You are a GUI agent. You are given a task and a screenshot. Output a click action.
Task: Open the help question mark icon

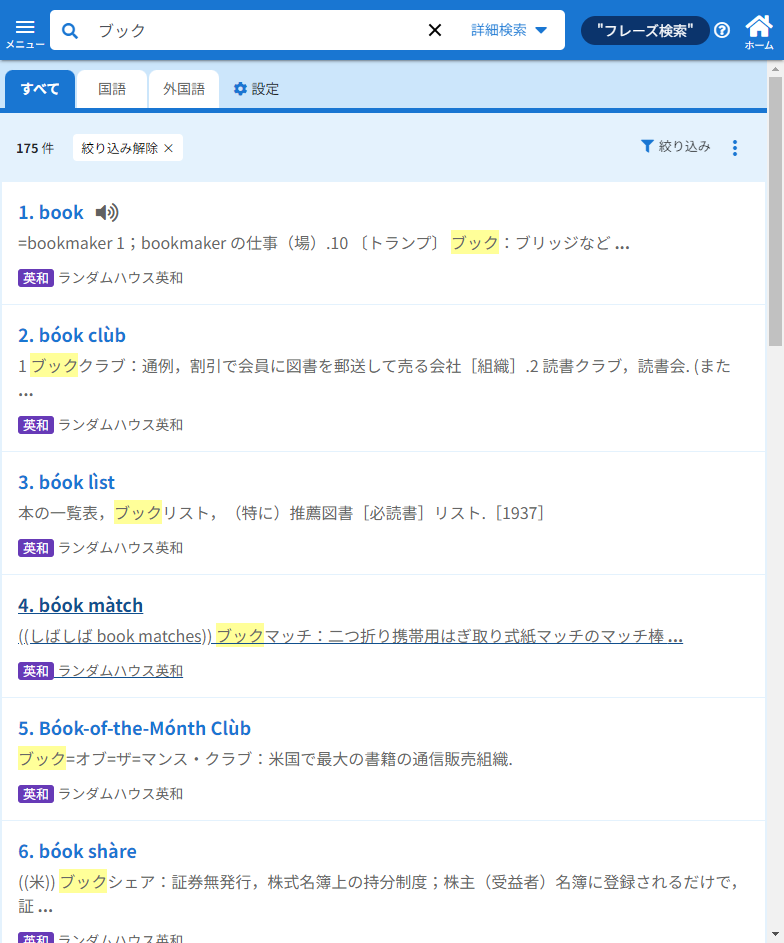click(722, 31)
